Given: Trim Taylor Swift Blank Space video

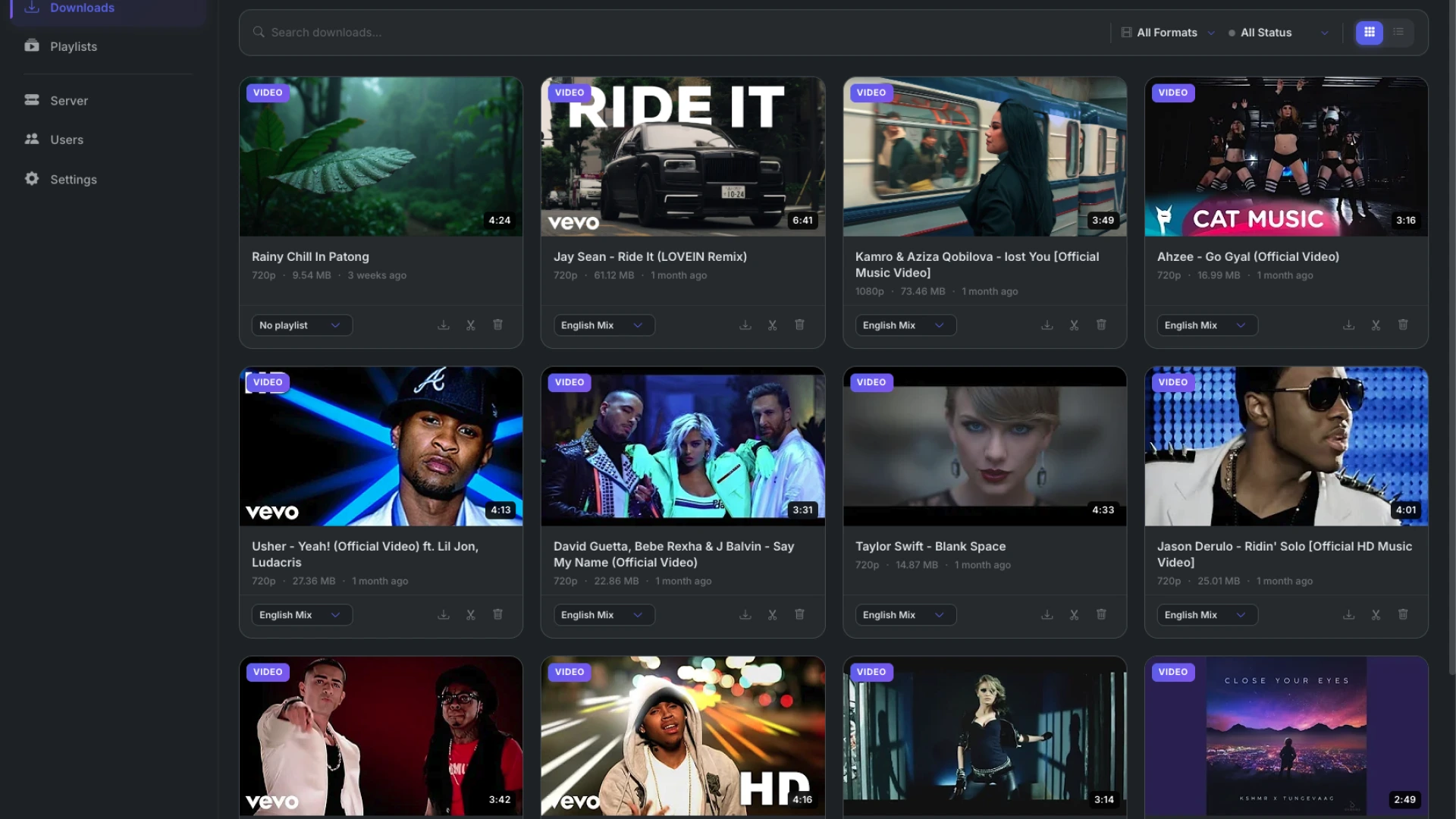Looking at the screenshot, I should tap(1075, 615).
